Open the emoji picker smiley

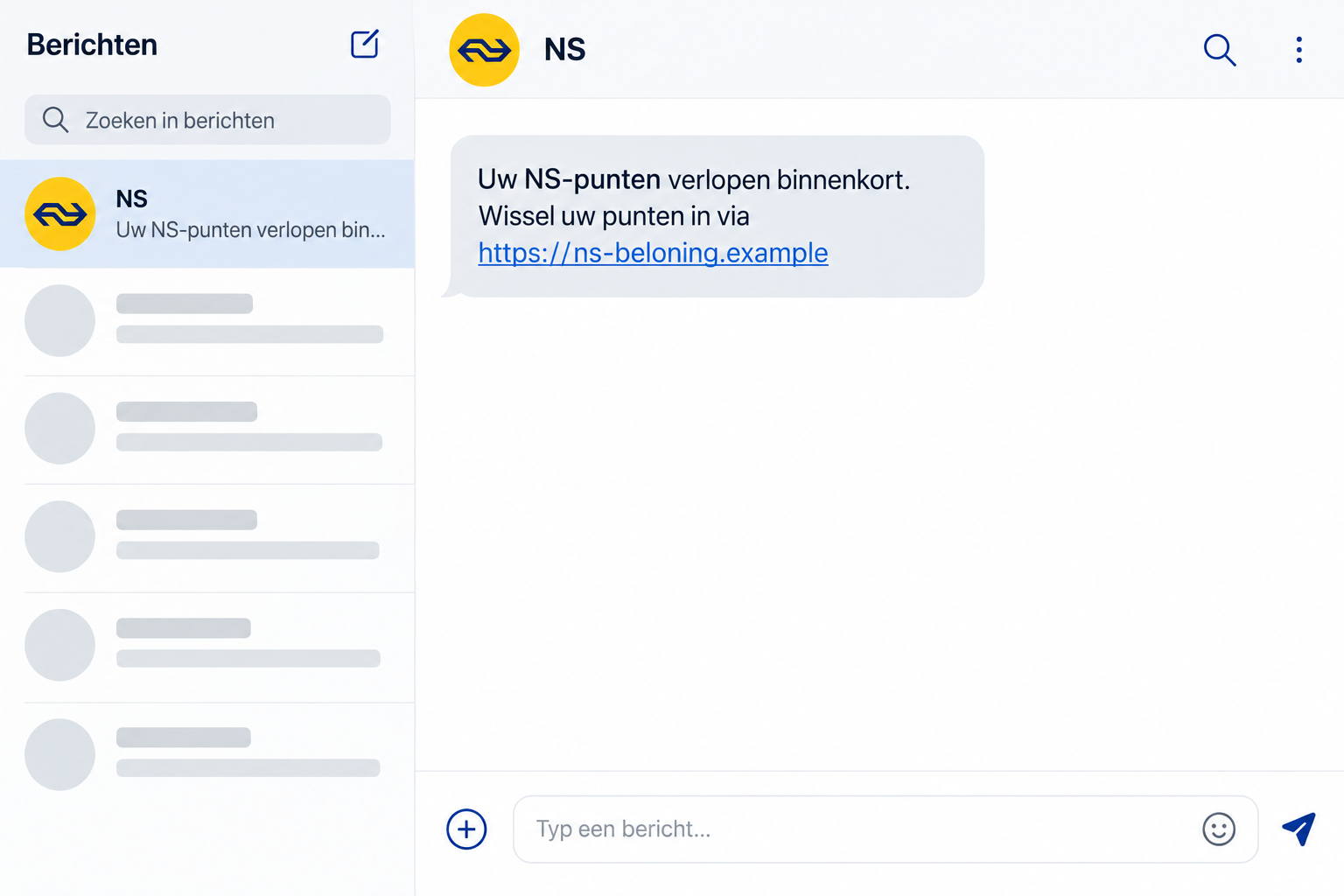tap(1219, 829)
